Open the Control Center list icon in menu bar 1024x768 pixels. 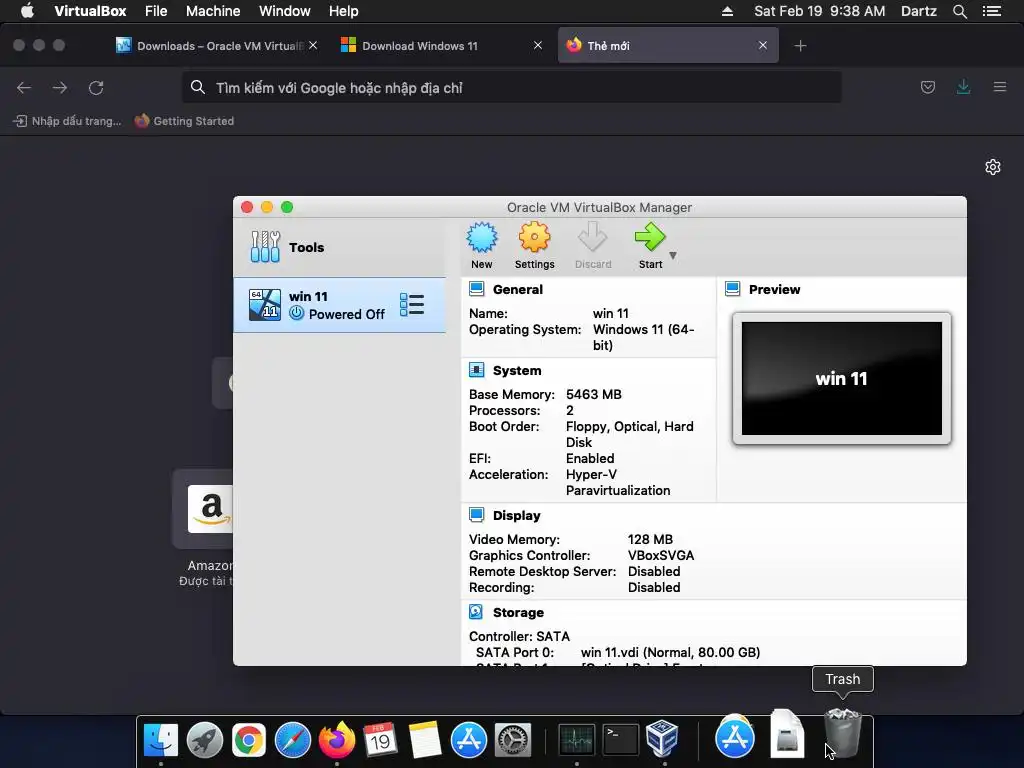pyautogui.click(x=992, y=11)
